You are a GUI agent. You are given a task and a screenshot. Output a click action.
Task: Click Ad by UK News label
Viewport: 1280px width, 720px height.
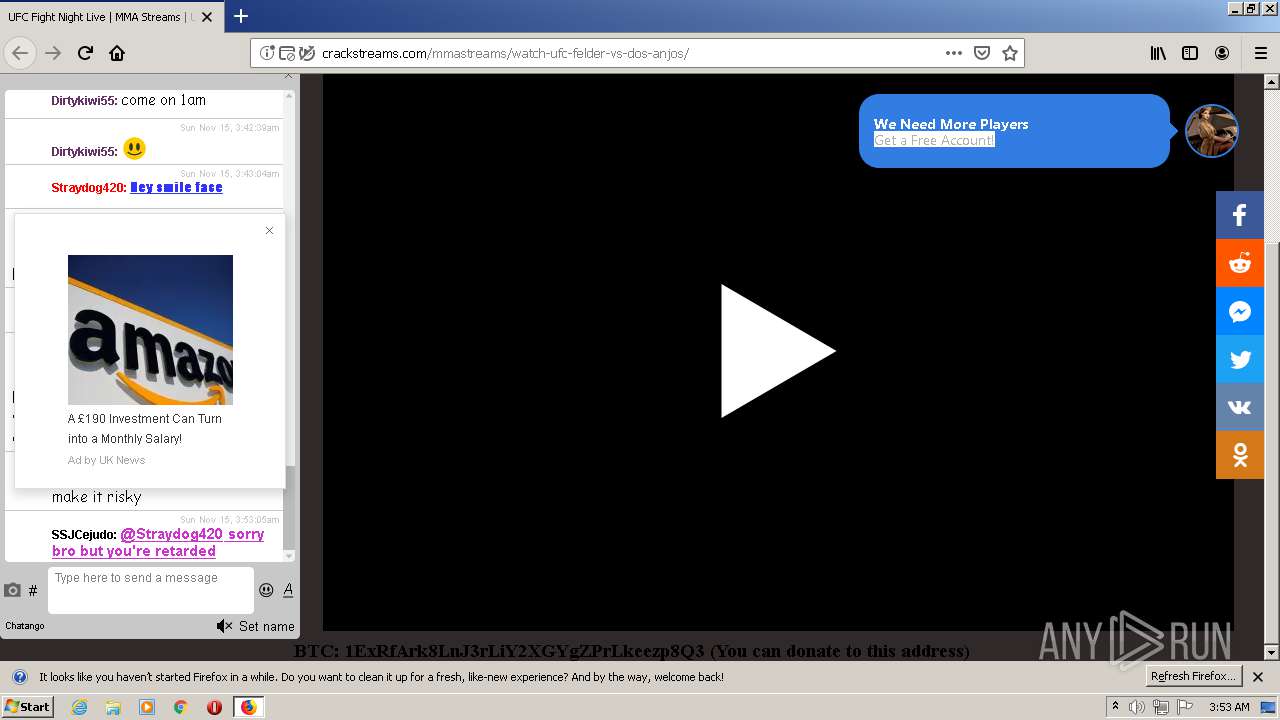pos(106,460)
